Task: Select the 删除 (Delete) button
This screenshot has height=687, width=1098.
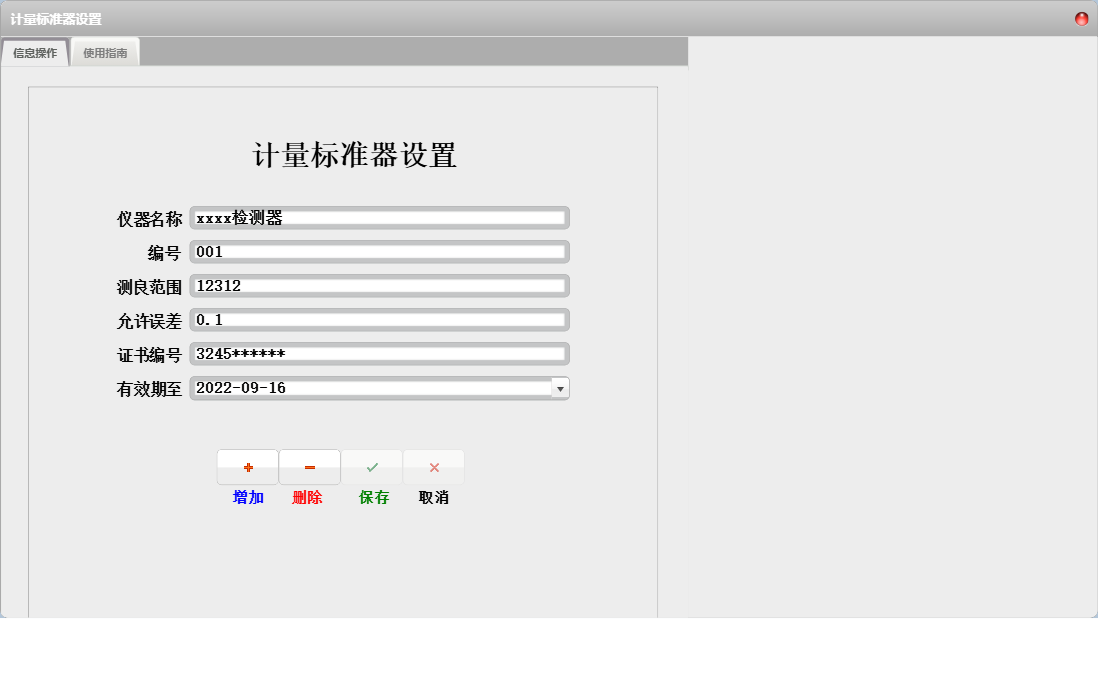Action: pos(309,497)
